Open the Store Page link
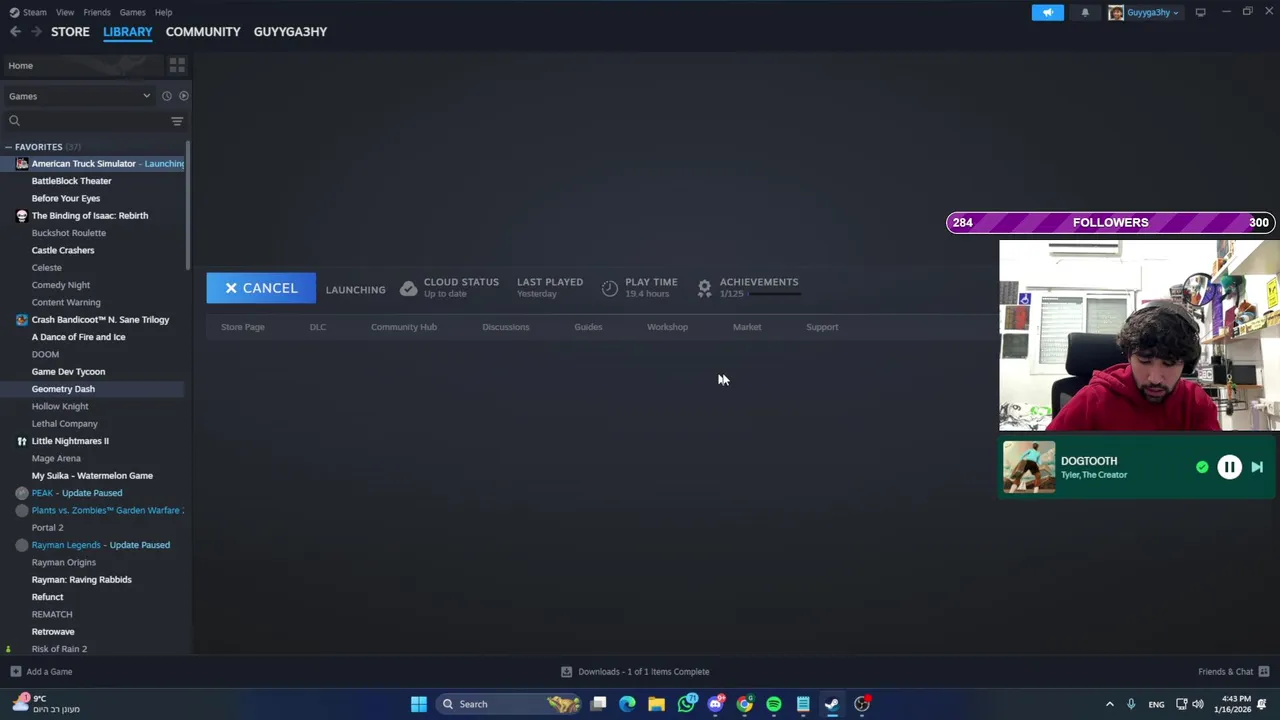 (x=243, y=327)
